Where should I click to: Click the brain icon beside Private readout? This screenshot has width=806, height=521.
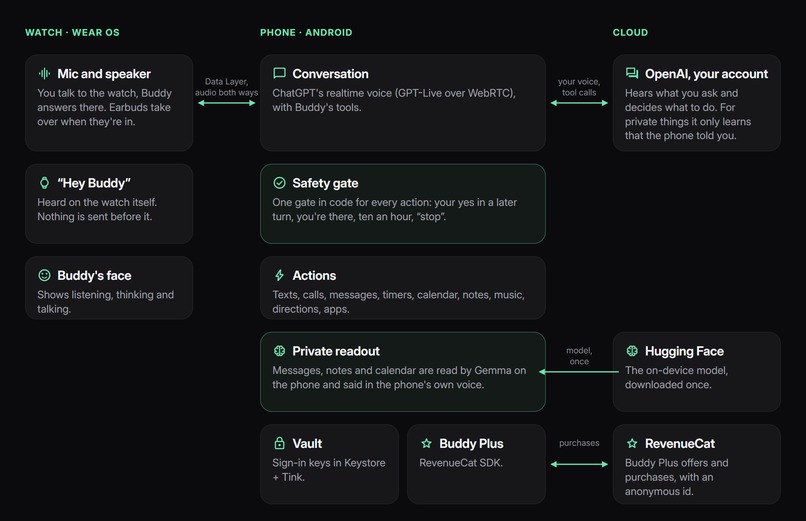click(x=279, y=351)
